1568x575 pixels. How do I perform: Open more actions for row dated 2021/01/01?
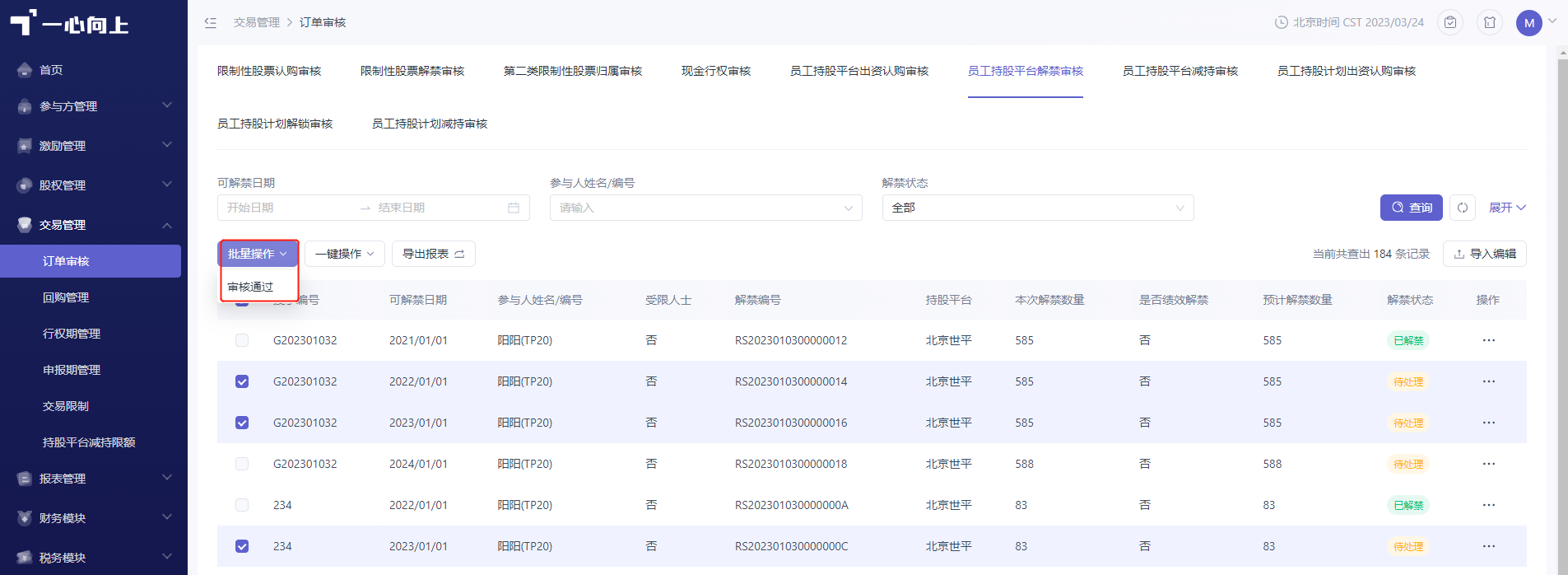pos(1489,340)
